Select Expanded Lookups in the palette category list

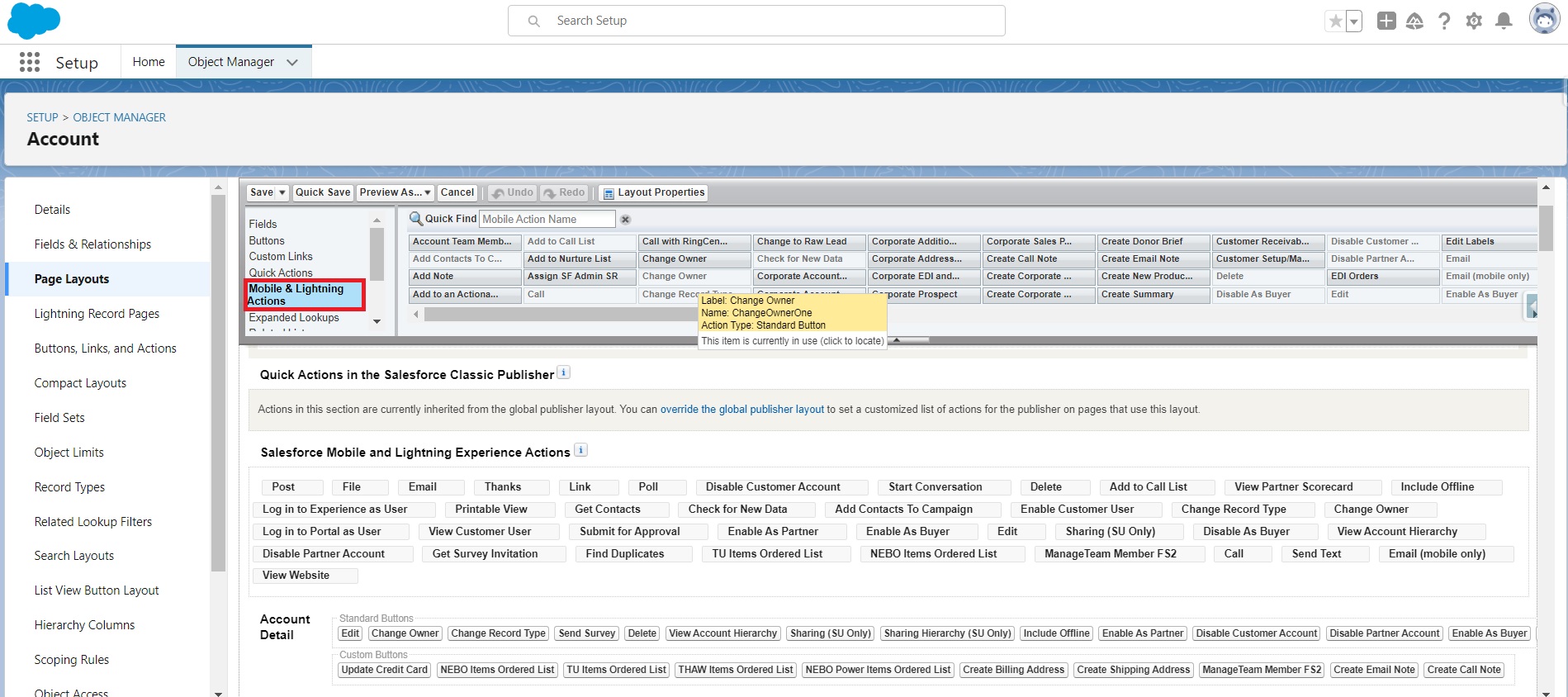(294, 317)
